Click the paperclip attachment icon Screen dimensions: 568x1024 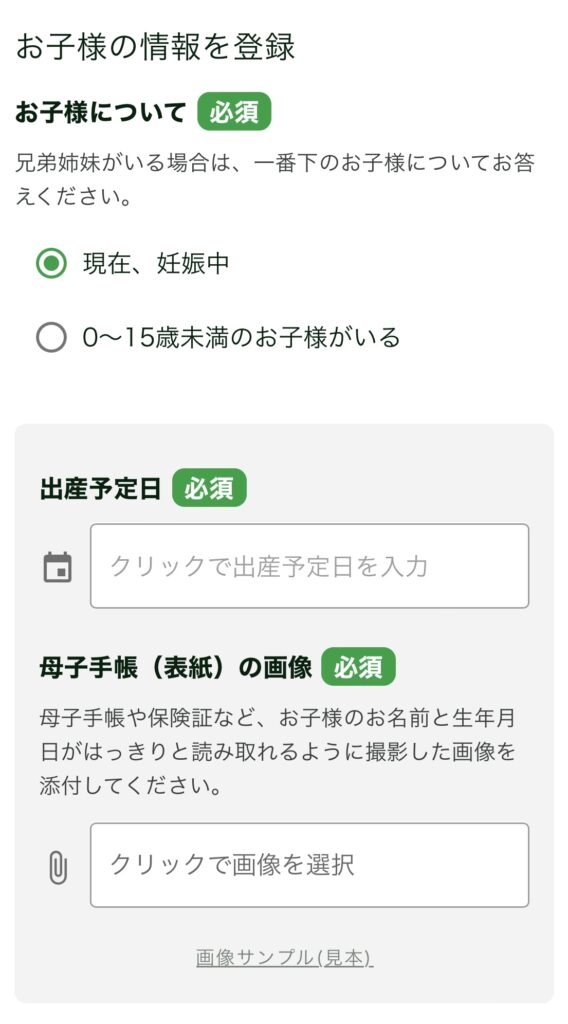(58, 867)
